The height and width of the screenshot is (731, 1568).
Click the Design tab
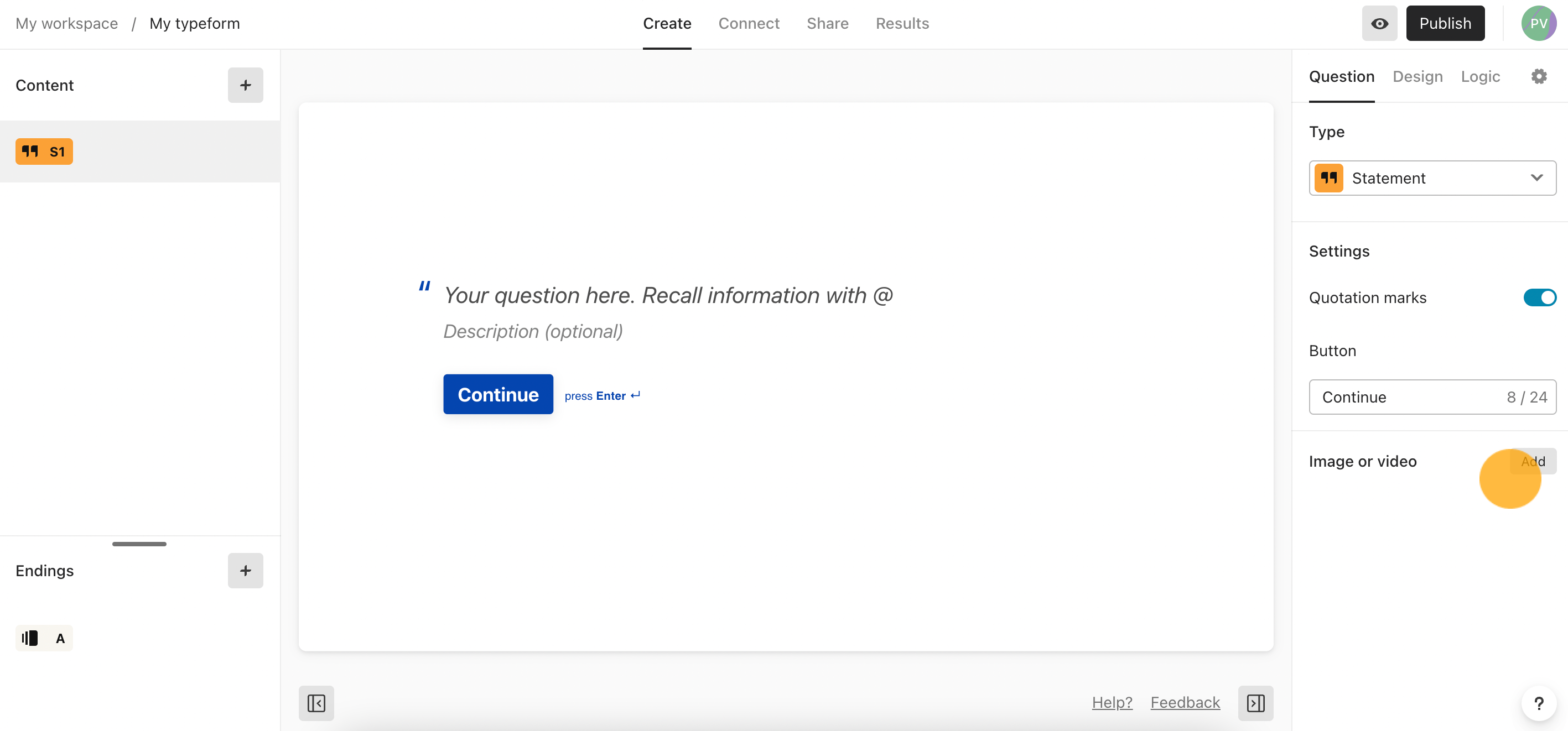point(1419,76)
